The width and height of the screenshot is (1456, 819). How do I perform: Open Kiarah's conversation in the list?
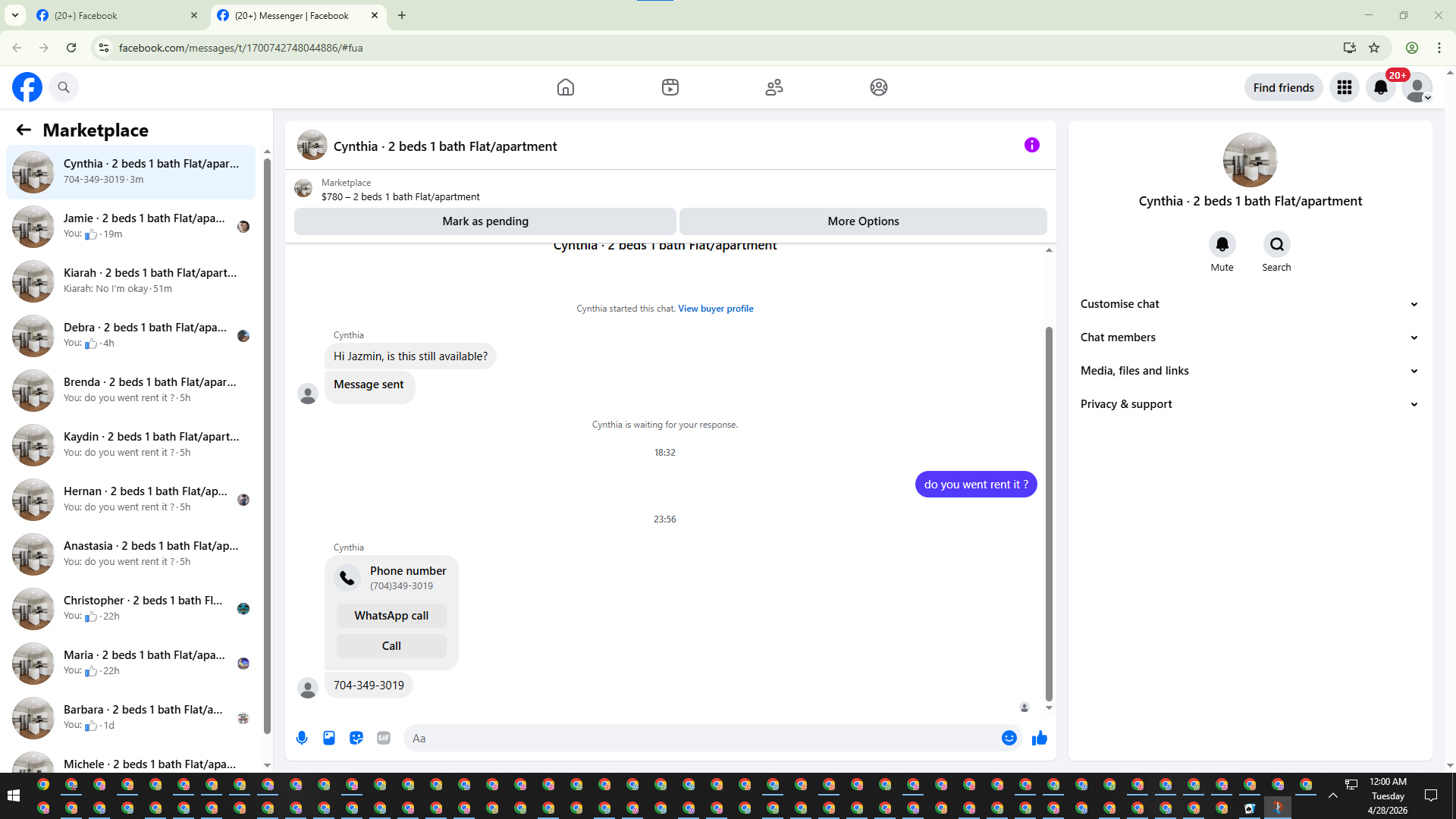(x=131, y=281)
